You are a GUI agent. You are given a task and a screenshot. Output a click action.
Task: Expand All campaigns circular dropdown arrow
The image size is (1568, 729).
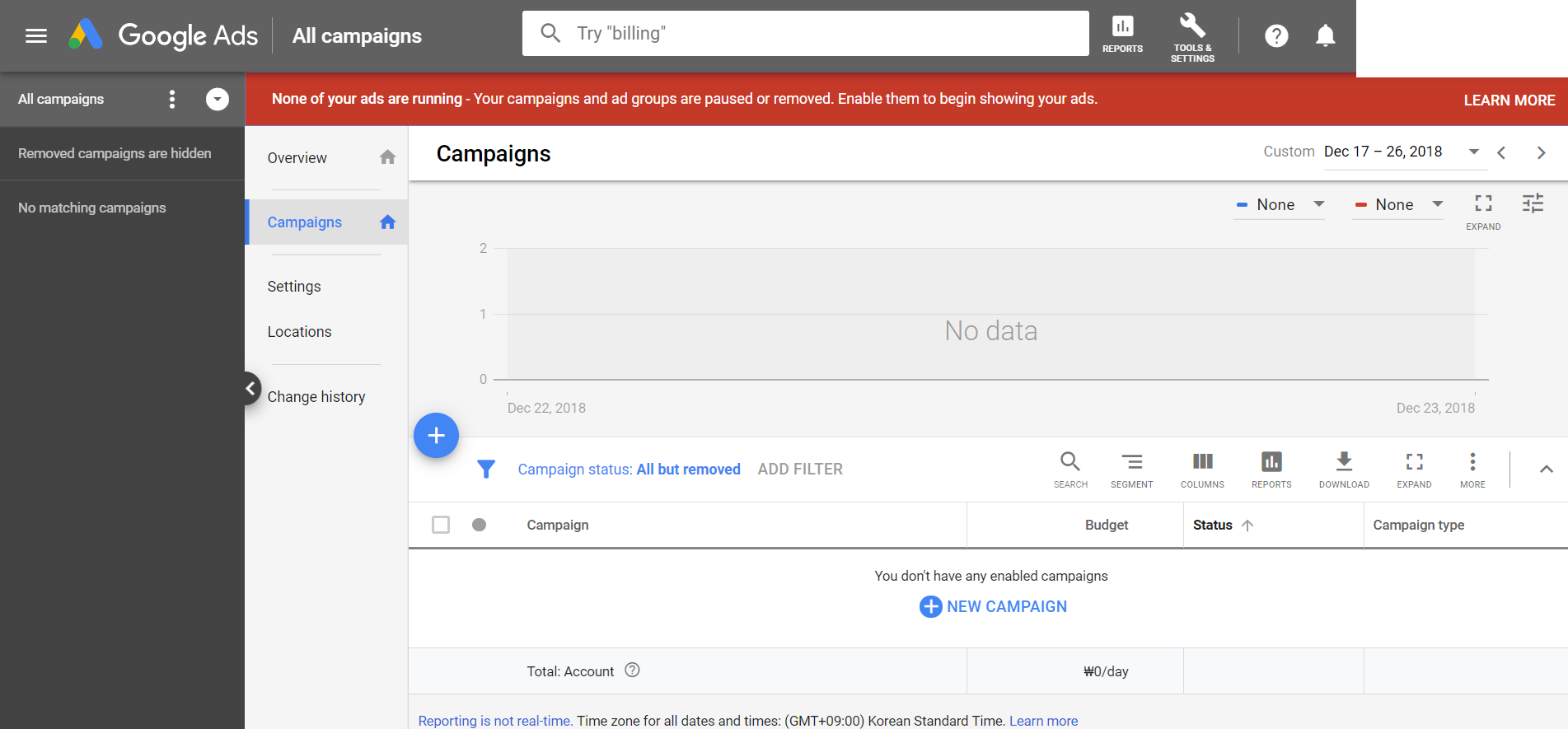(x=218, y=100)
